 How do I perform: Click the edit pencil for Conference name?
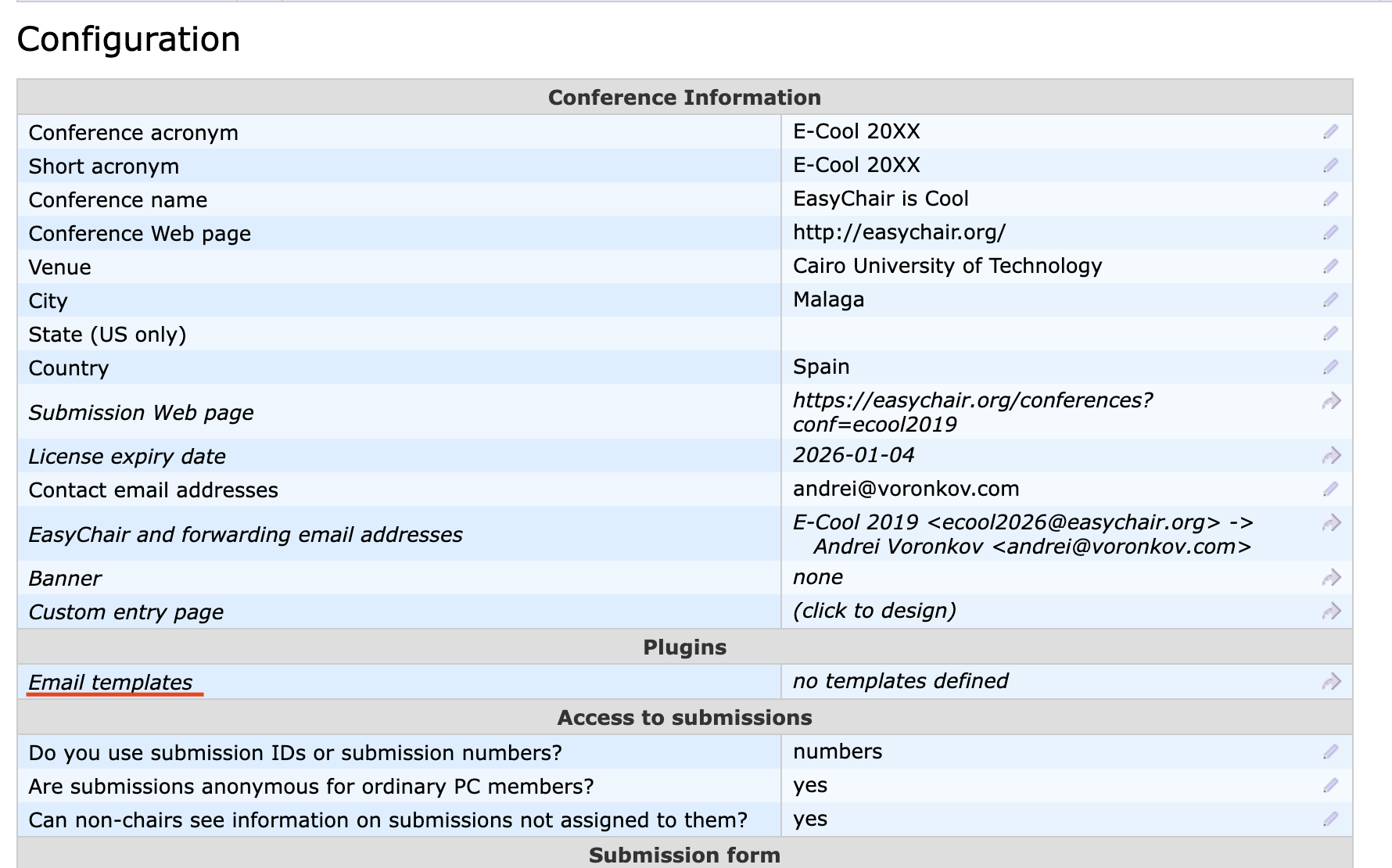[1330, 199]
